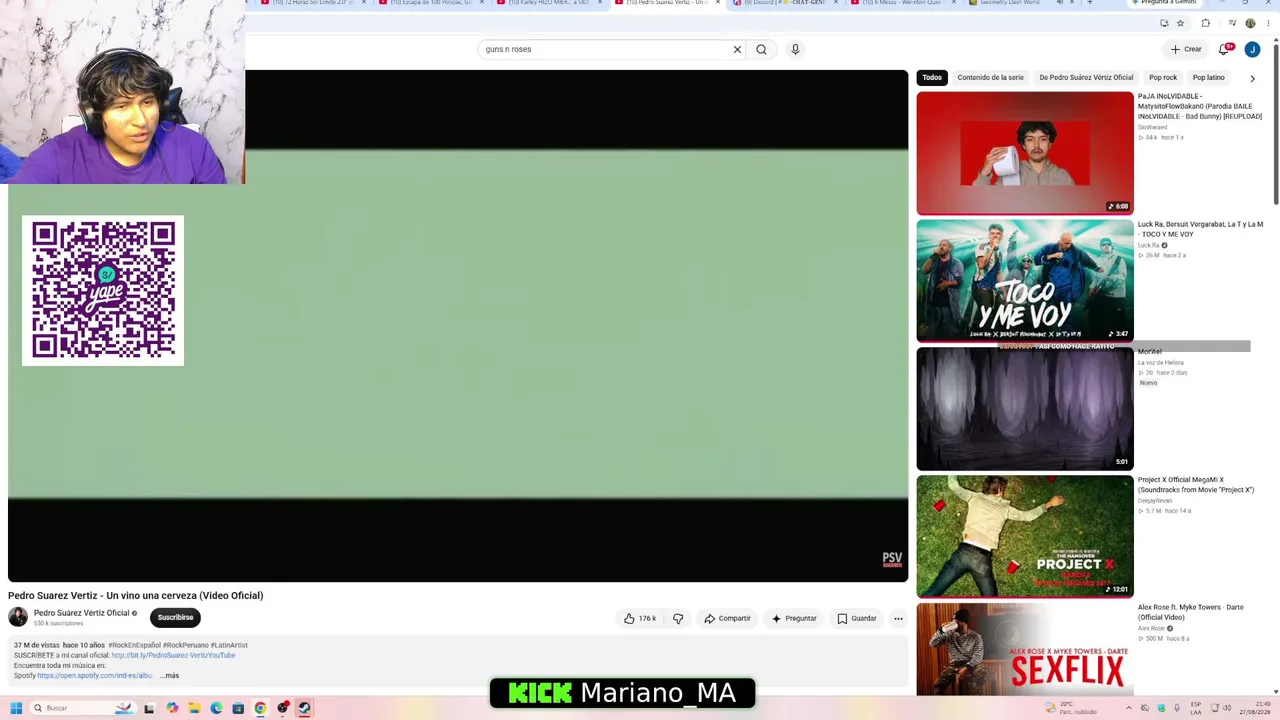
Task: Click the PSV watermark in the video player
Action: [892, 560]
